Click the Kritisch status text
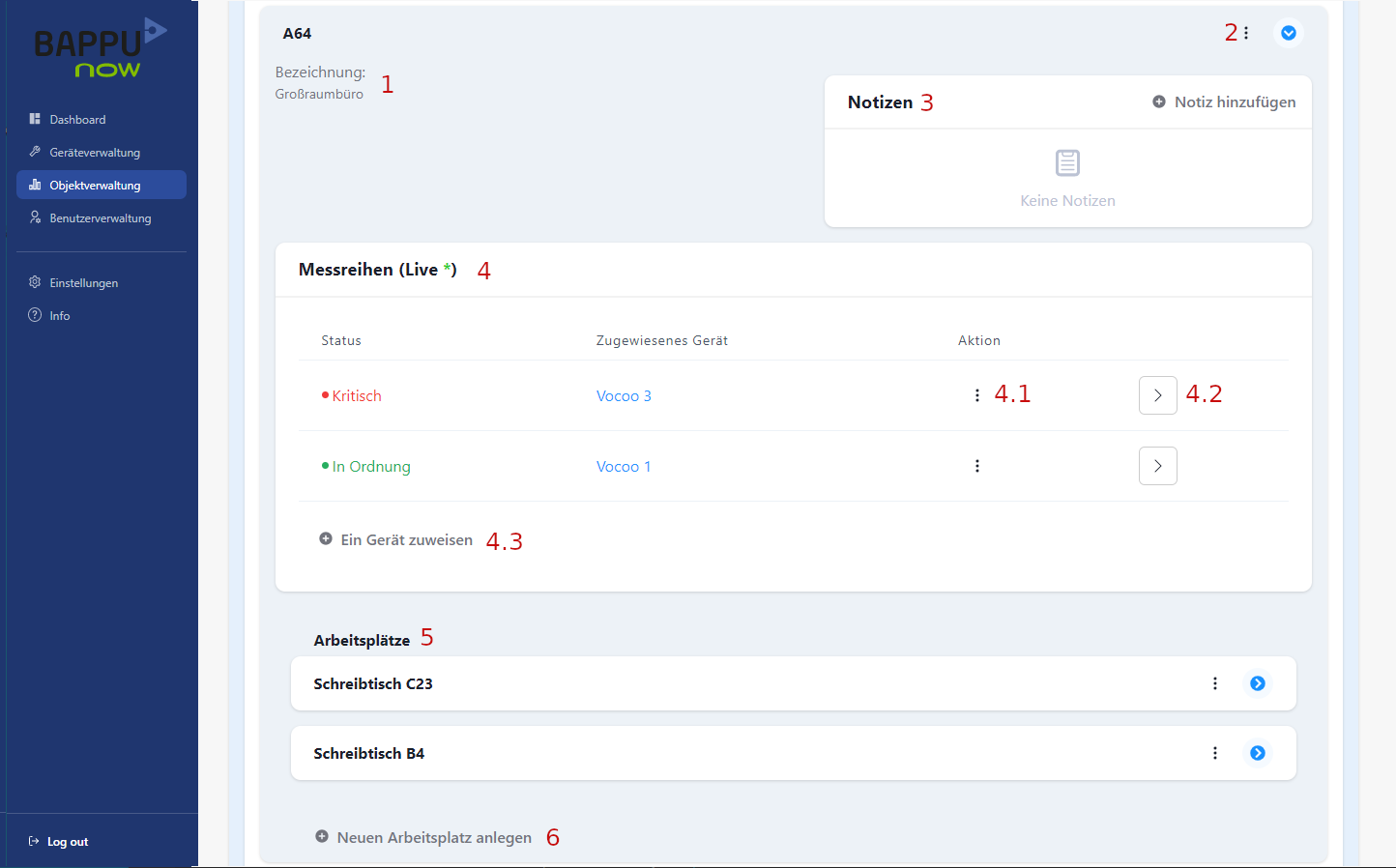This screenshot has width=1396, height=868. [357, 395]
